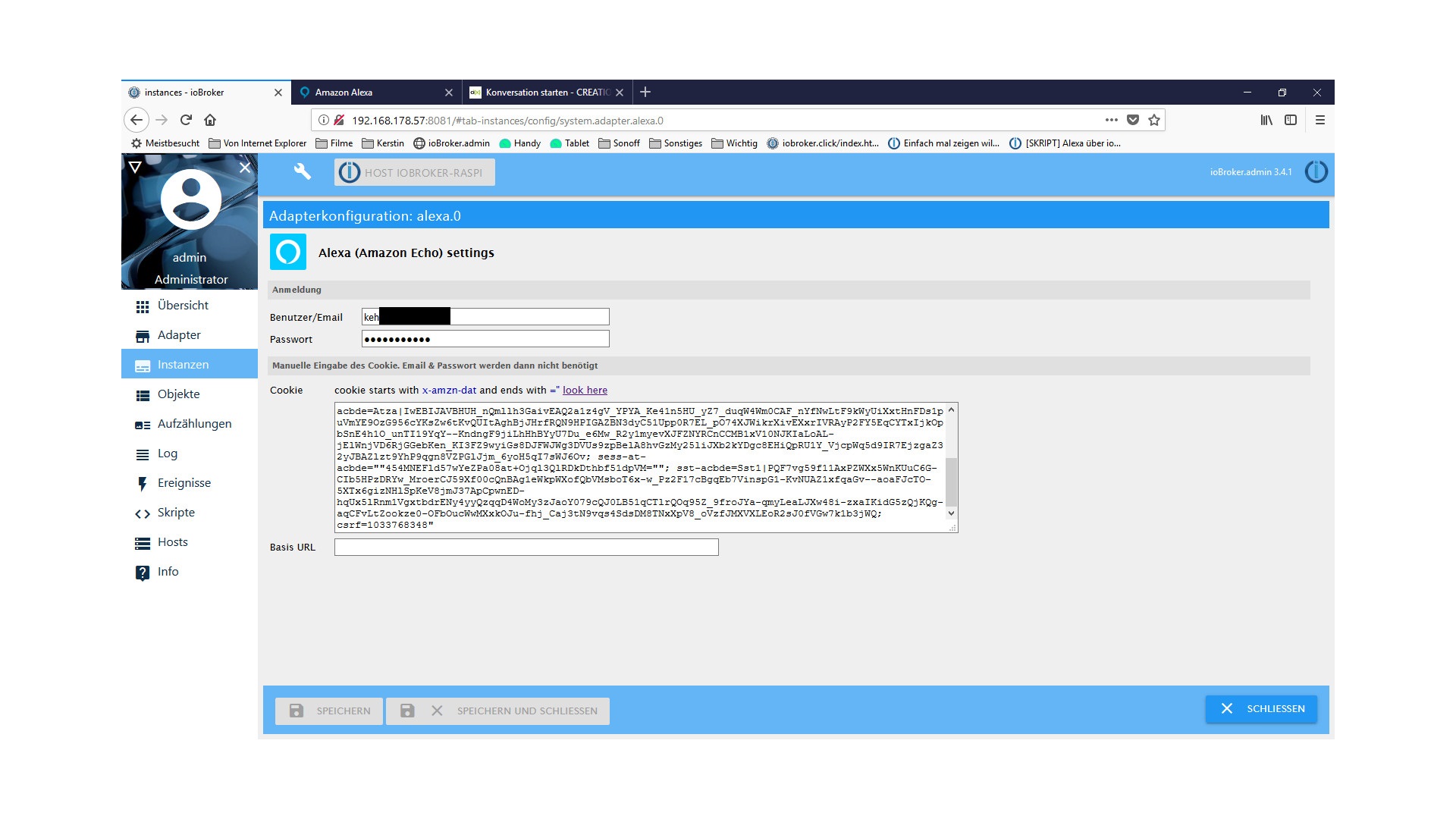Open Einfach mal zeigen bookmark
Image resolution: width=1456 pixels, height=819 pixels.
(944, 143)
